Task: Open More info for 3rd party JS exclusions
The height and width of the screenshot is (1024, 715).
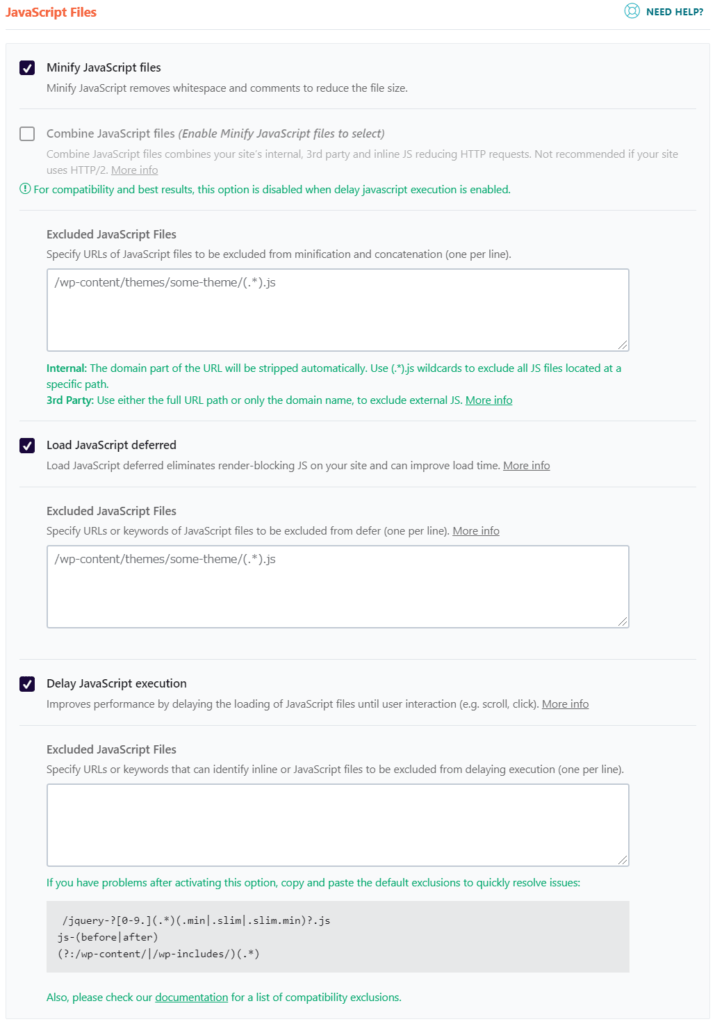Action: 487,399
